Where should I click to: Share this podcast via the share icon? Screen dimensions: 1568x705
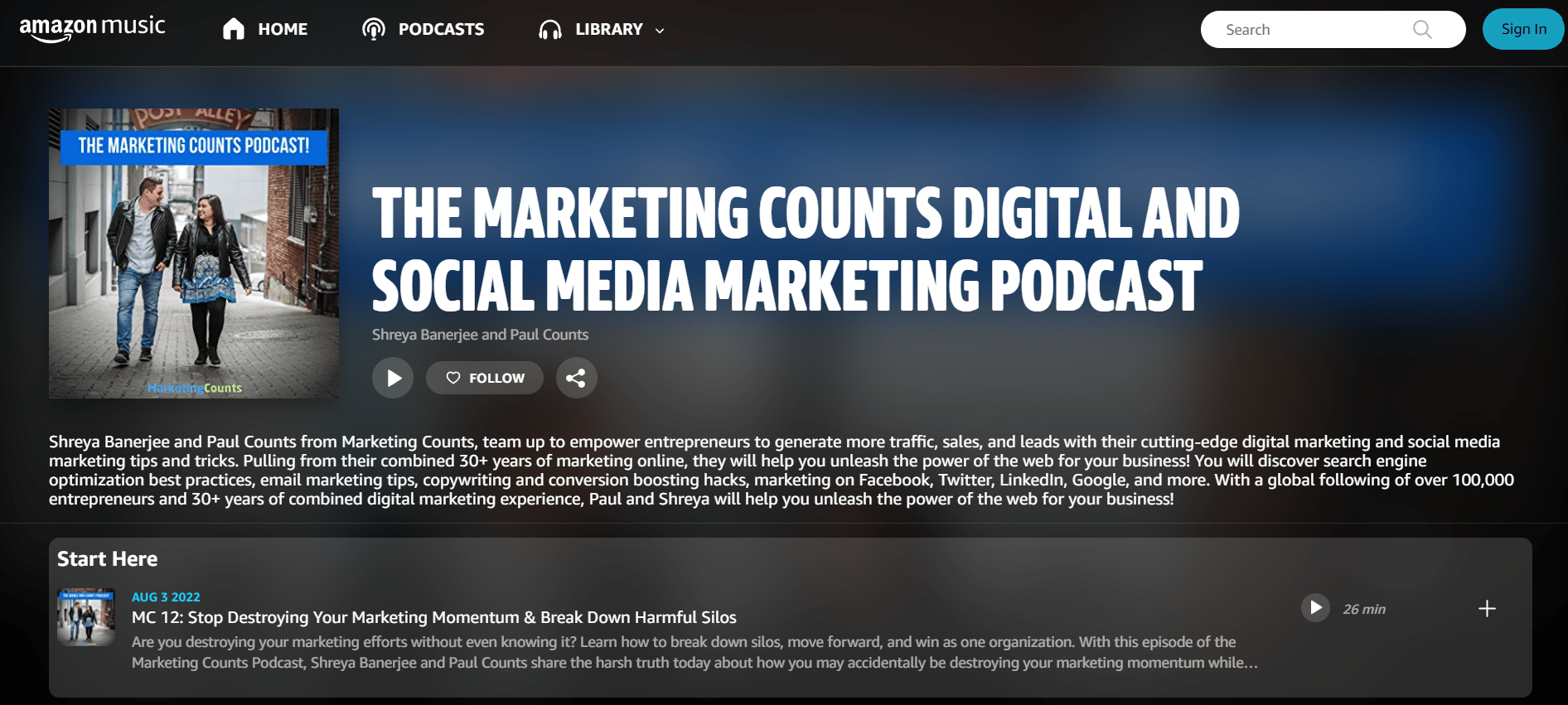(x=576, y=379)
